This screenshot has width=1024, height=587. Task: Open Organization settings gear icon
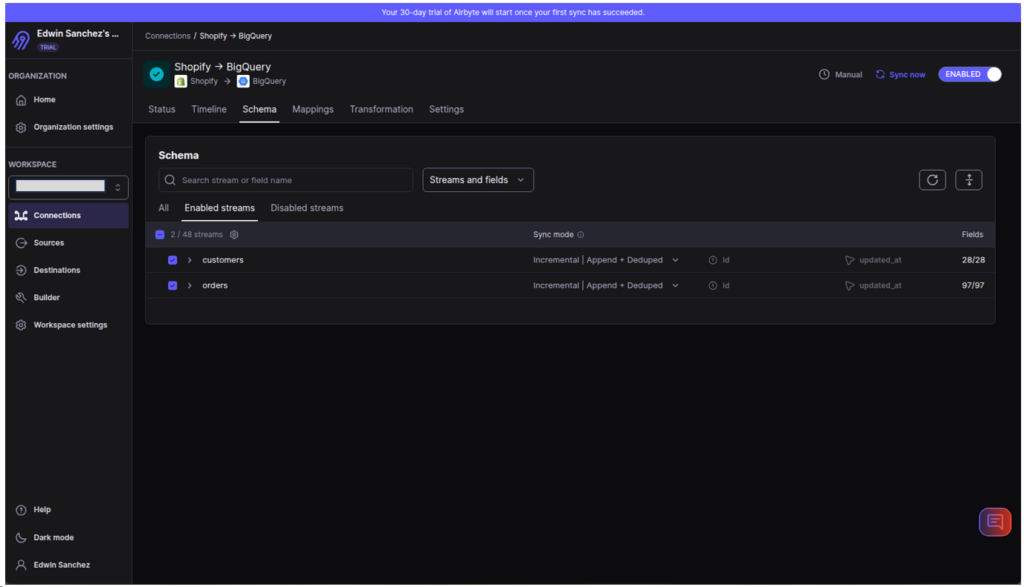click(21, 127)
